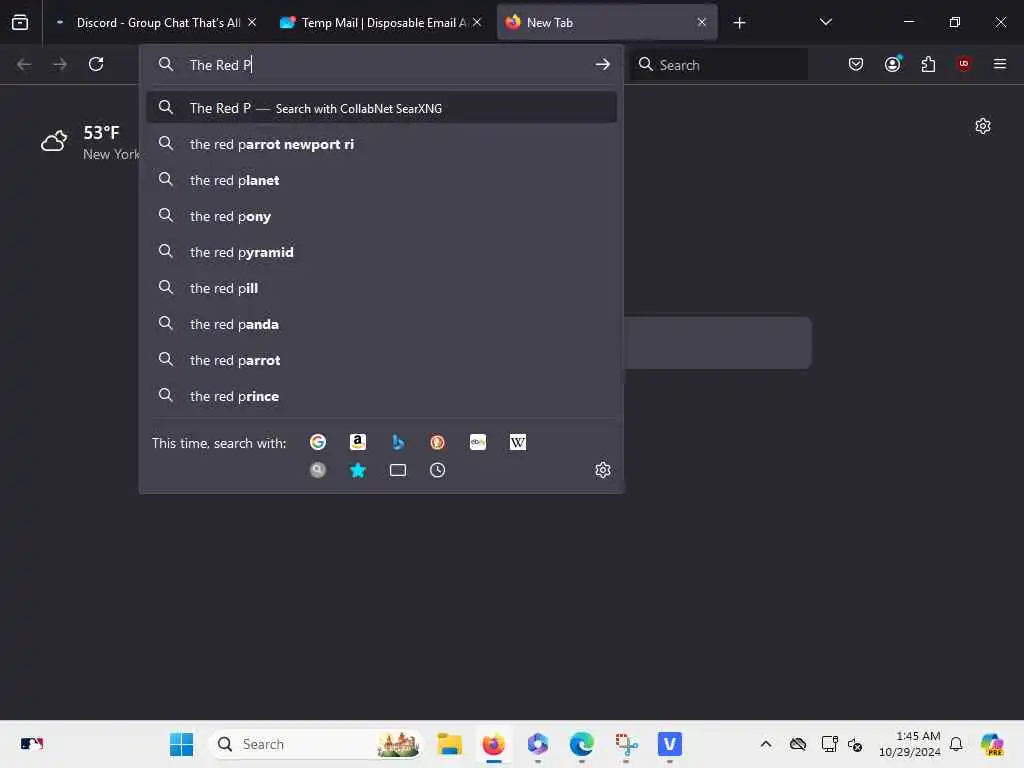Open Microsoft Edge from taskbar
This screenshot has height=768, width=1024.
click(581, 744)
